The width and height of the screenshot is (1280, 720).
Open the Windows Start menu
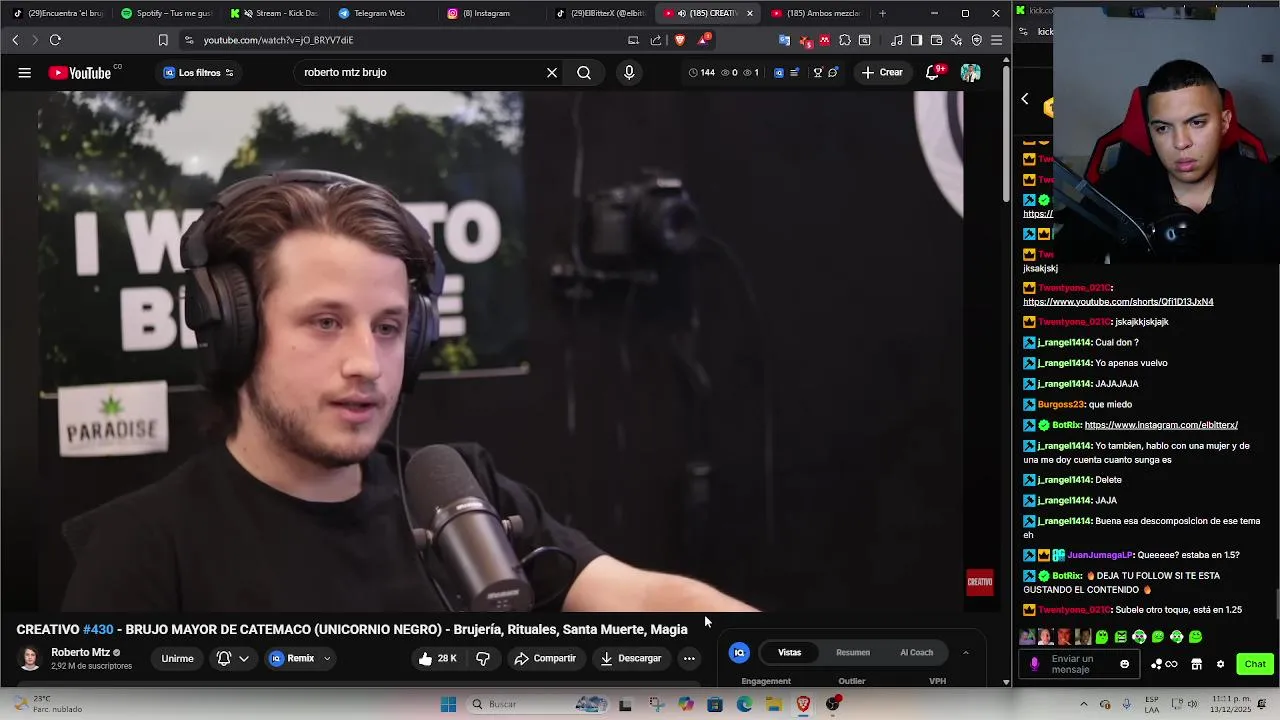[x=449, y=704]
